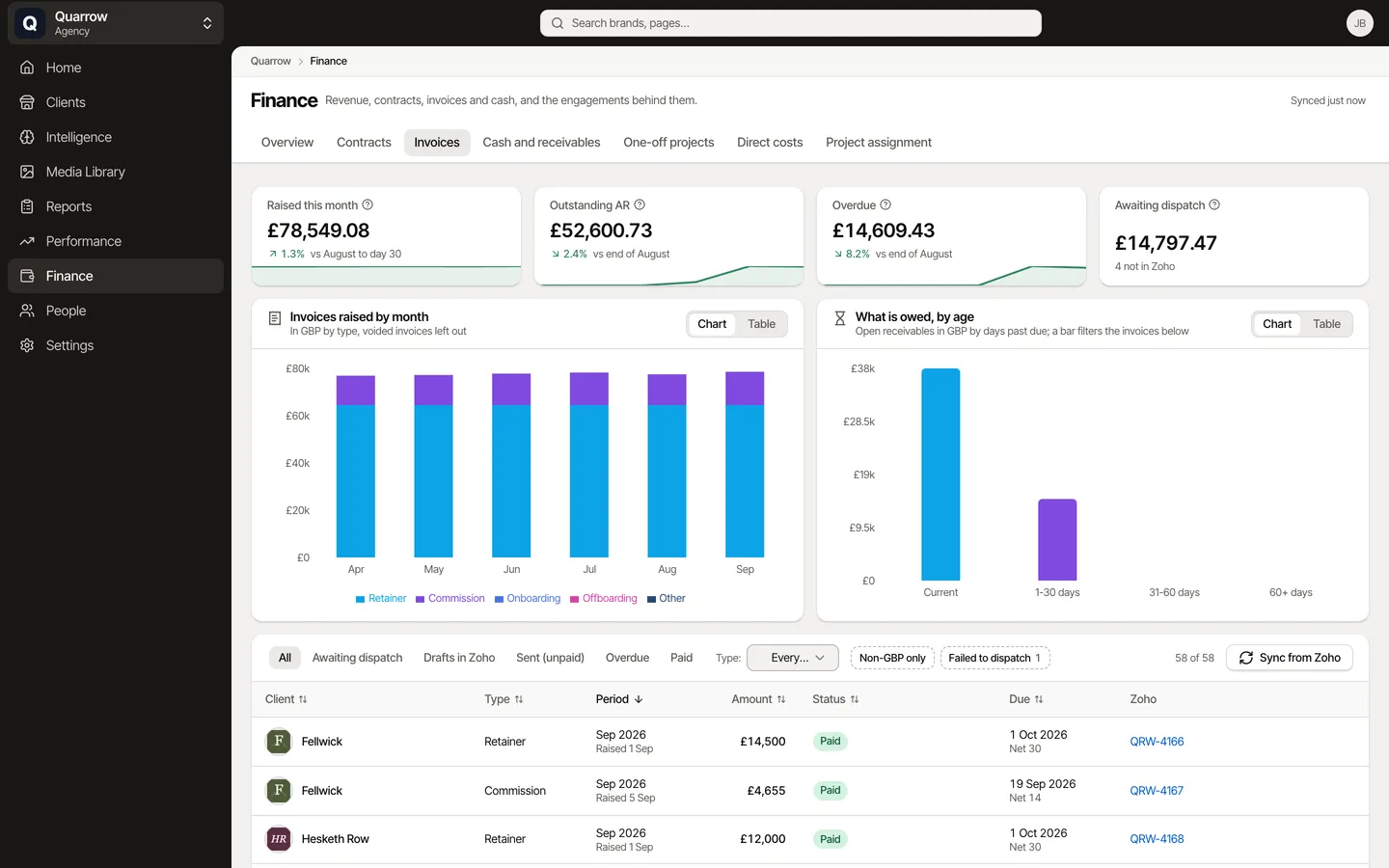Open the Overview tab
Screen dimensions: 1389x868
point(287,143)
